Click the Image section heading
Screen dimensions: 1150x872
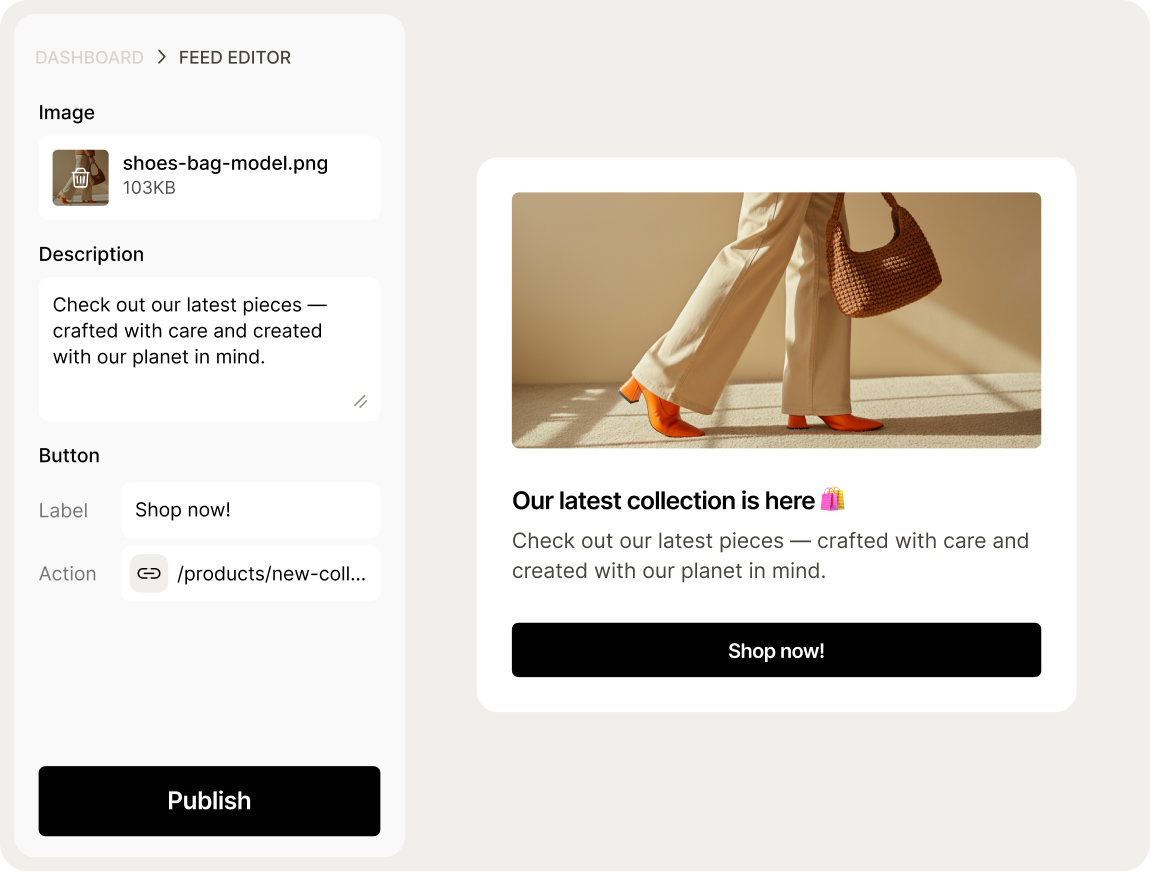[x=67, y=113]
